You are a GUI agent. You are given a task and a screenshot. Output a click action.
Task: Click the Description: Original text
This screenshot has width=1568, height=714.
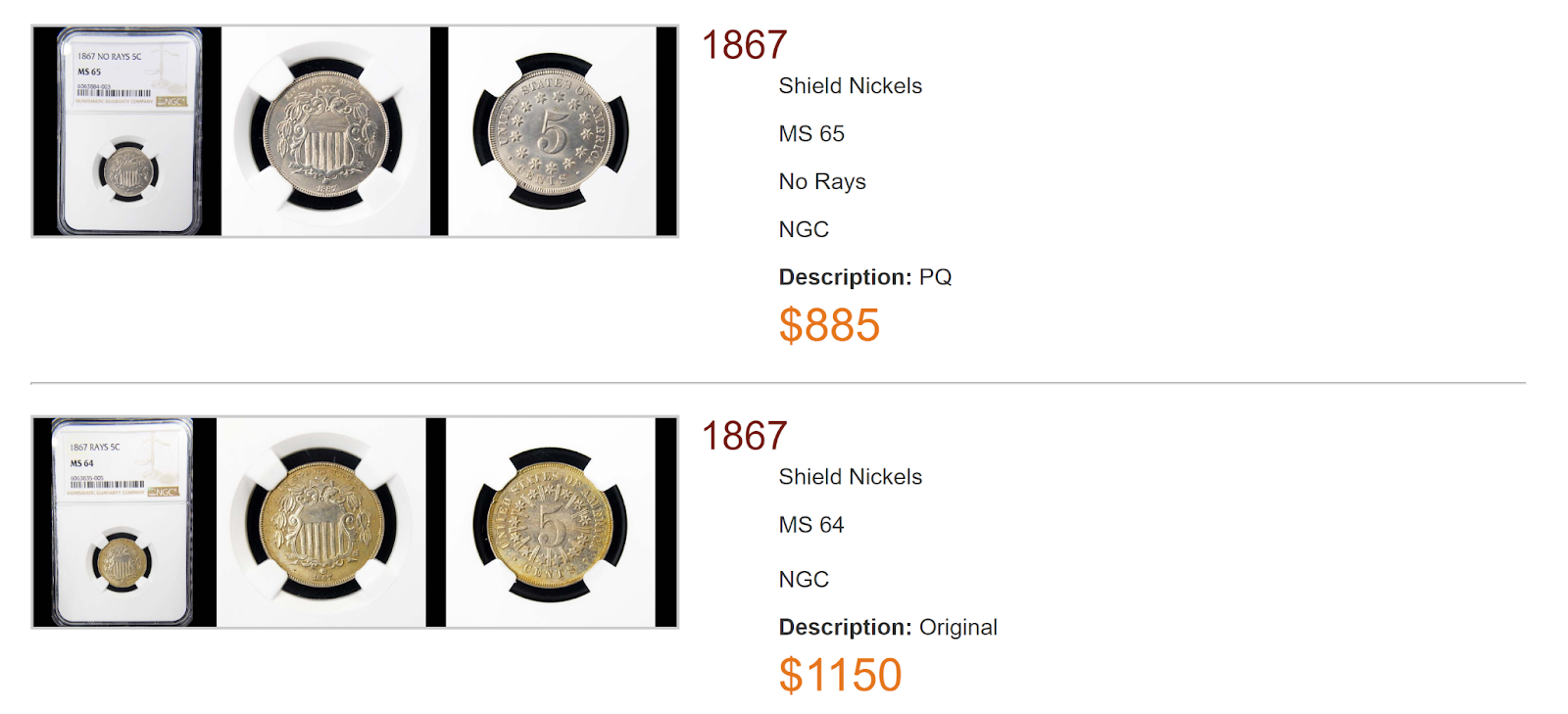(888, 627)
